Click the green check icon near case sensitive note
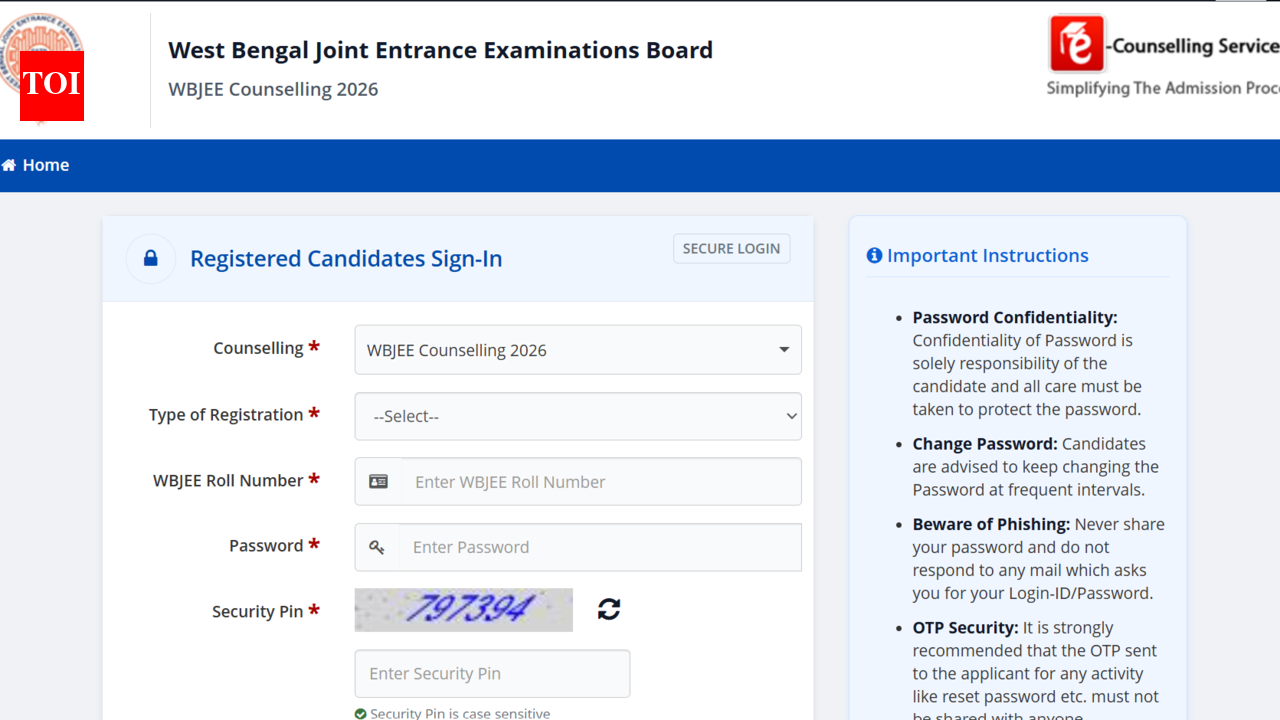The image size is (1280, 720). (361, 714)
